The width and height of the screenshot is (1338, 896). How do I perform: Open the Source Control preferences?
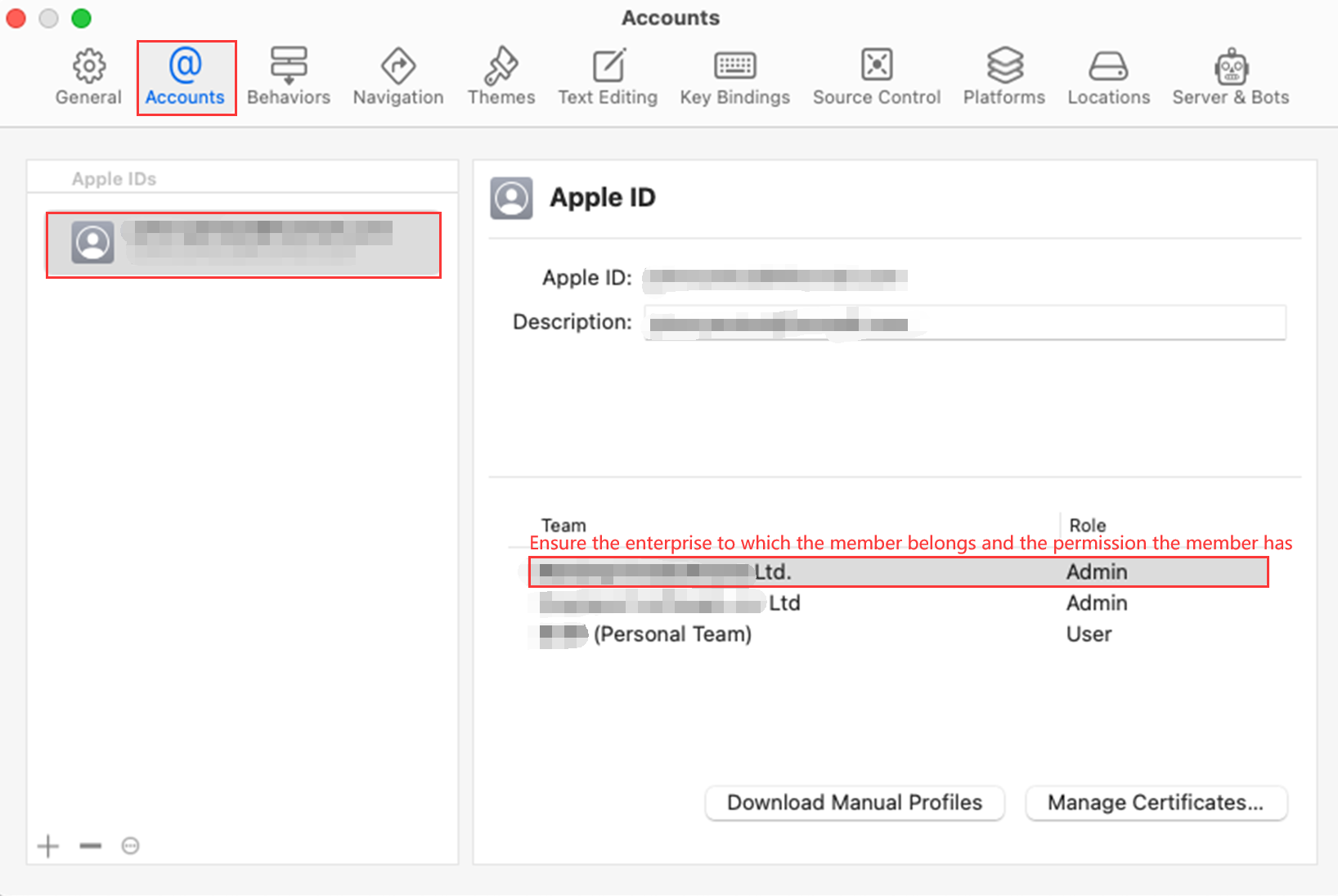(x=875, y=75)
